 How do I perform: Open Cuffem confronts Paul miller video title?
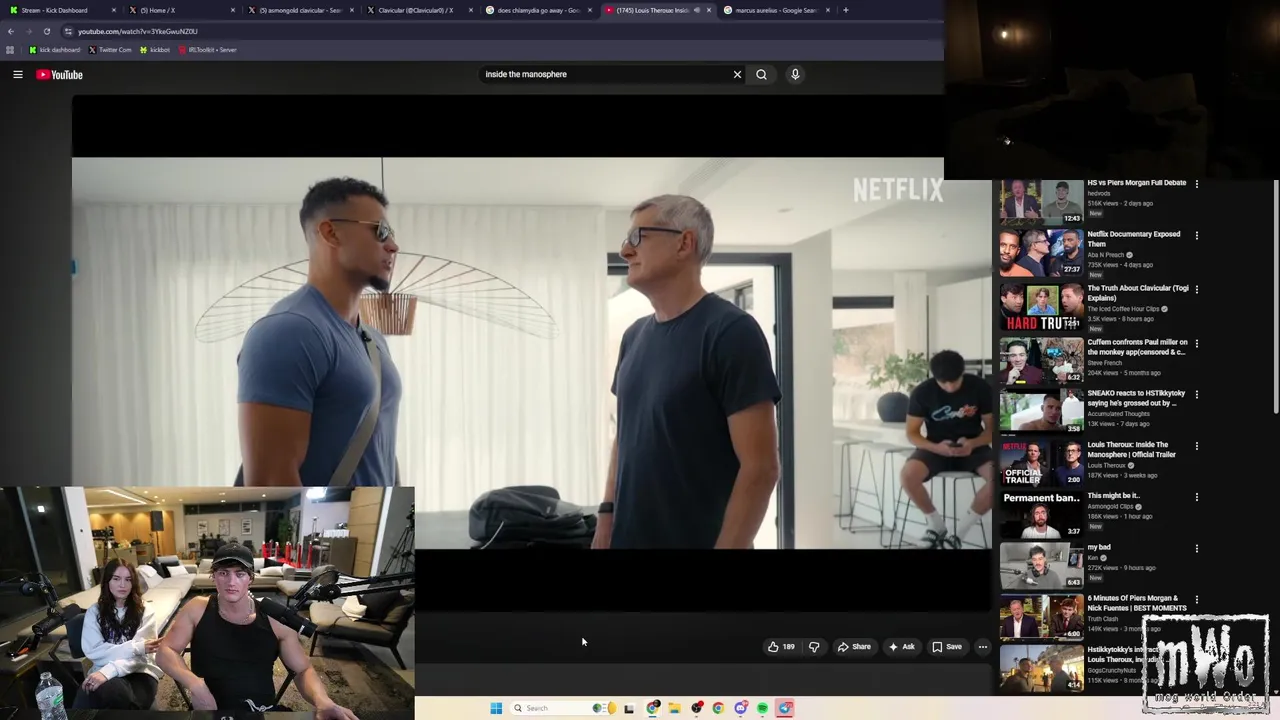[x=1137, y=347]
